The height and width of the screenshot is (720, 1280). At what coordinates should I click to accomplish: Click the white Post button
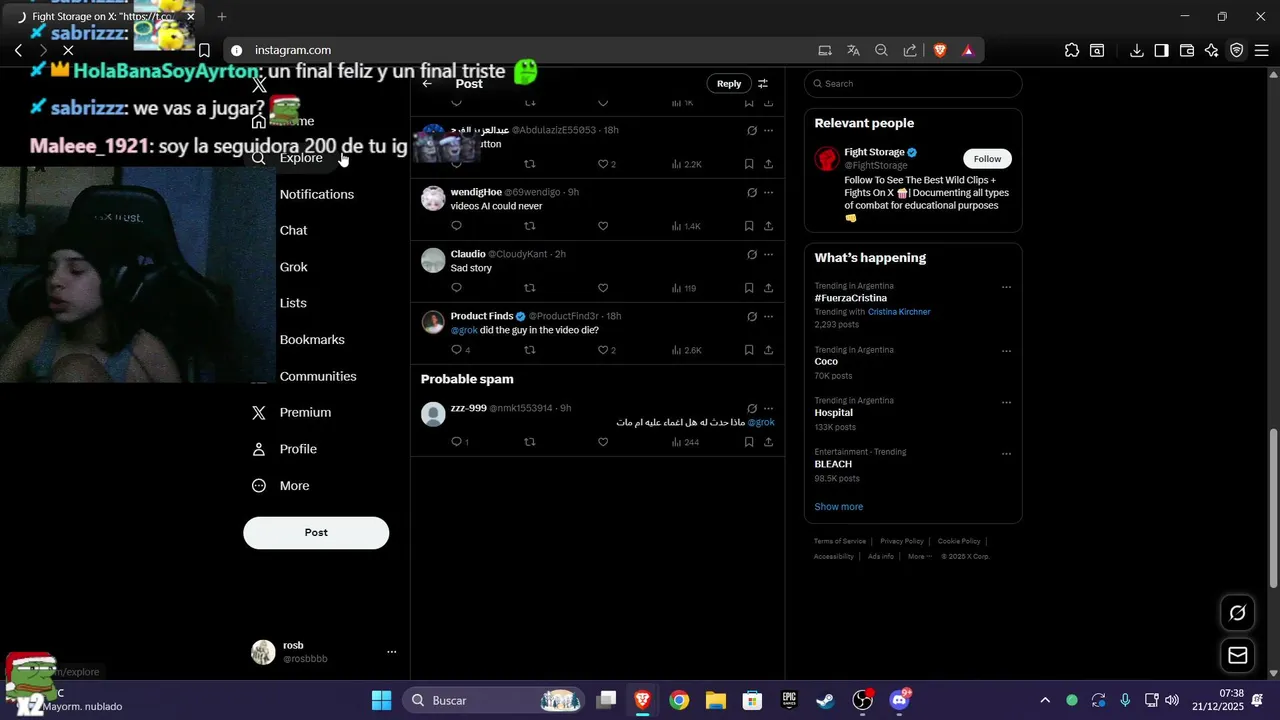click(x=316, y=533)
